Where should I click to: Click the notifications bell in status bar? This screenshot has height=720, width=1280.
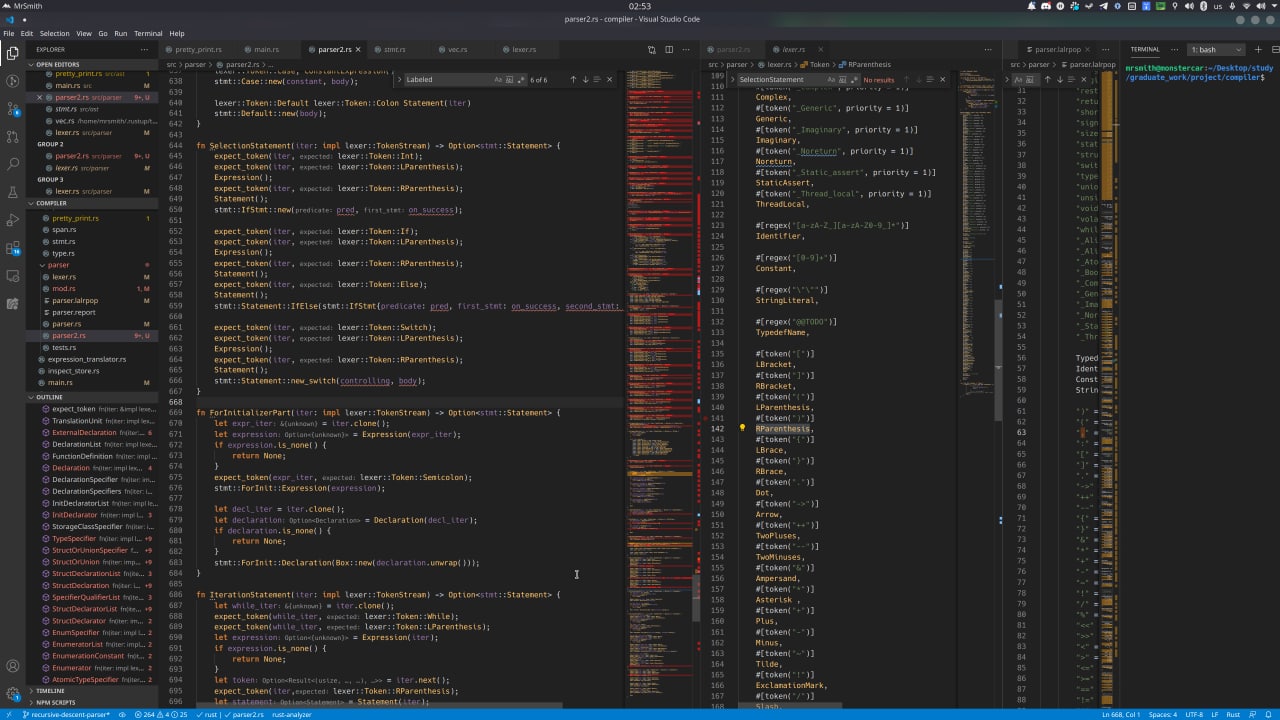click(x=1269, y=715)
